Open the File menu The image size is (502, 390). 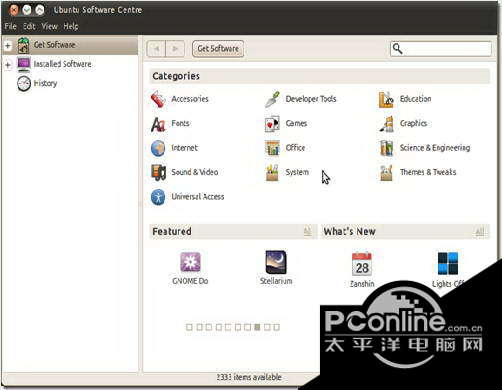click(10, 26)
